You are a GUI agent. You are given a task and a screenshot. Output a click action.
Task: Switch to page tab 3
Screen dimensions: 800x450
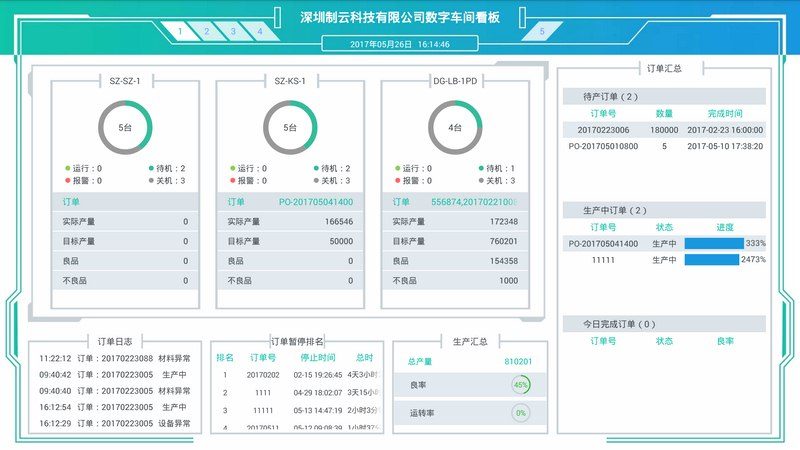coord(233,31)
